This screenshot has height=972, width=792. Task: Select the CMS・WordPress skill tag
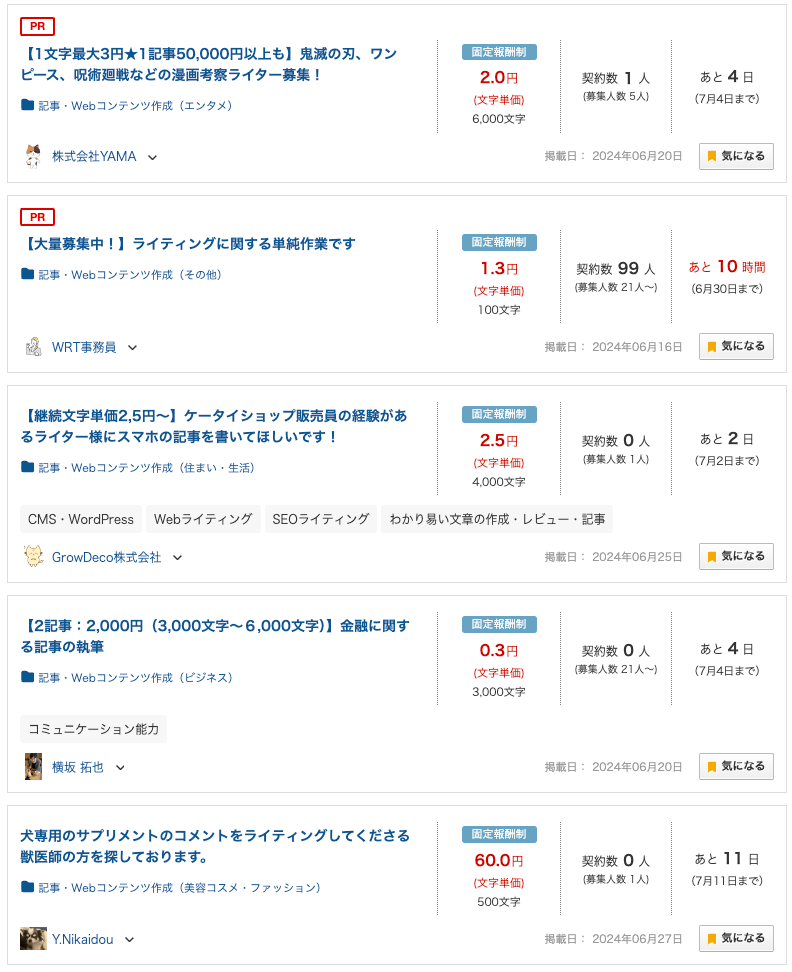point(81,519)
